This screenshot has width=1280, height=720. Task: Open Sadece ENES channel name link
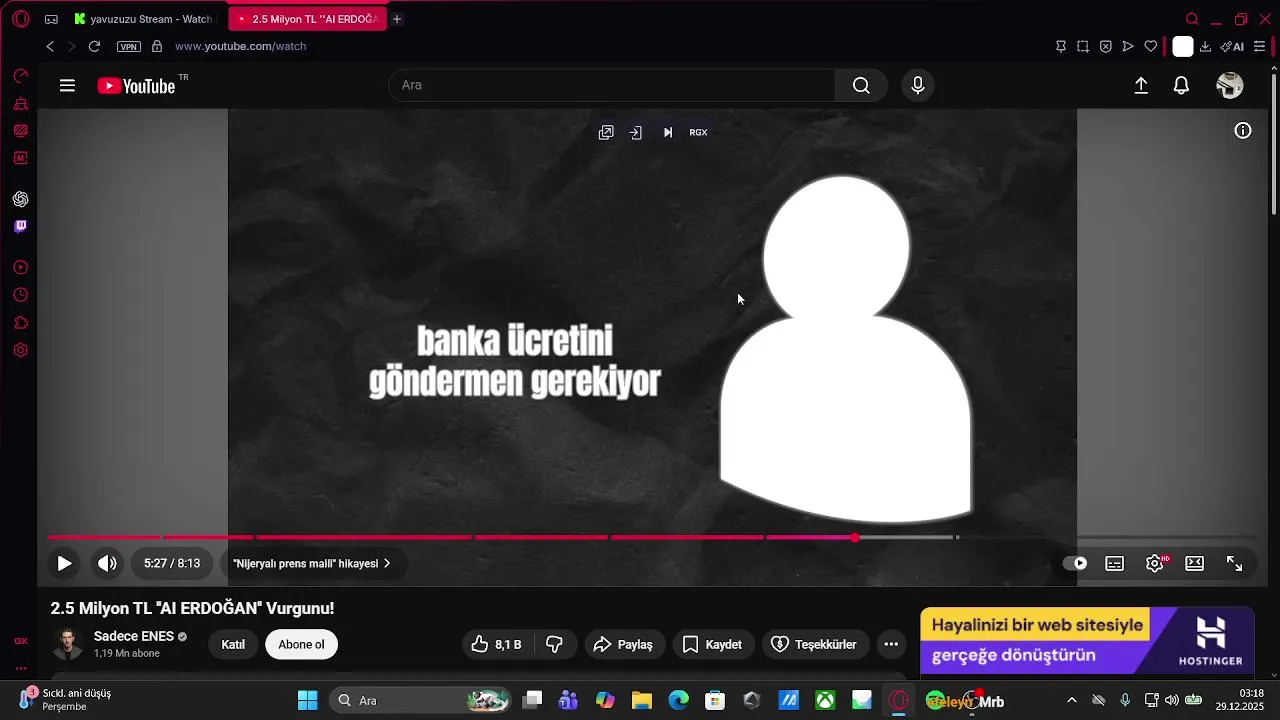134,636
